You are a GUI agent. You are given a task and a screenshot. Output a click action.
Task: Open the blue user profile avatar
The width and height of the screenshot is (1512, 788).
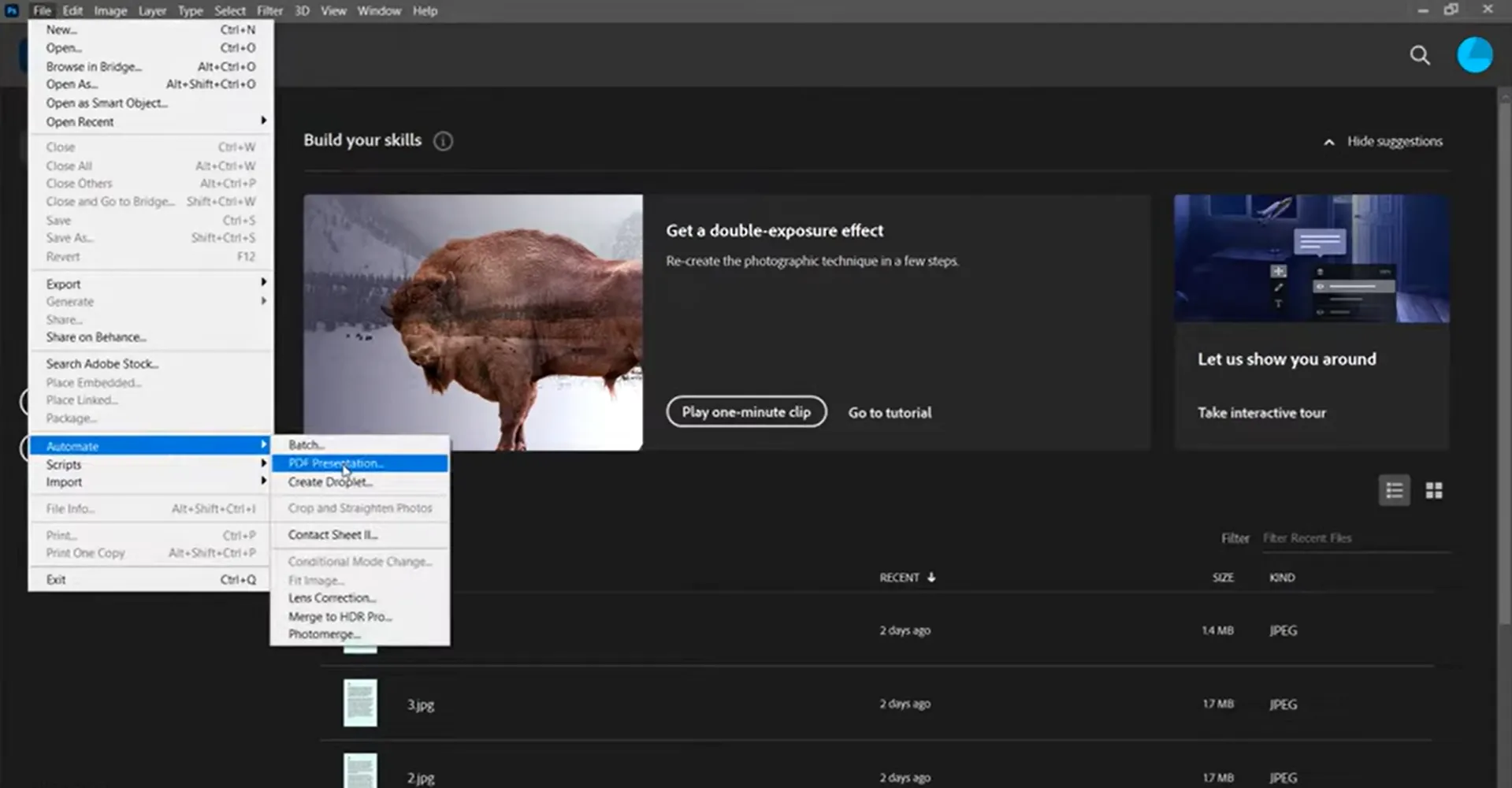(1474, 55)
